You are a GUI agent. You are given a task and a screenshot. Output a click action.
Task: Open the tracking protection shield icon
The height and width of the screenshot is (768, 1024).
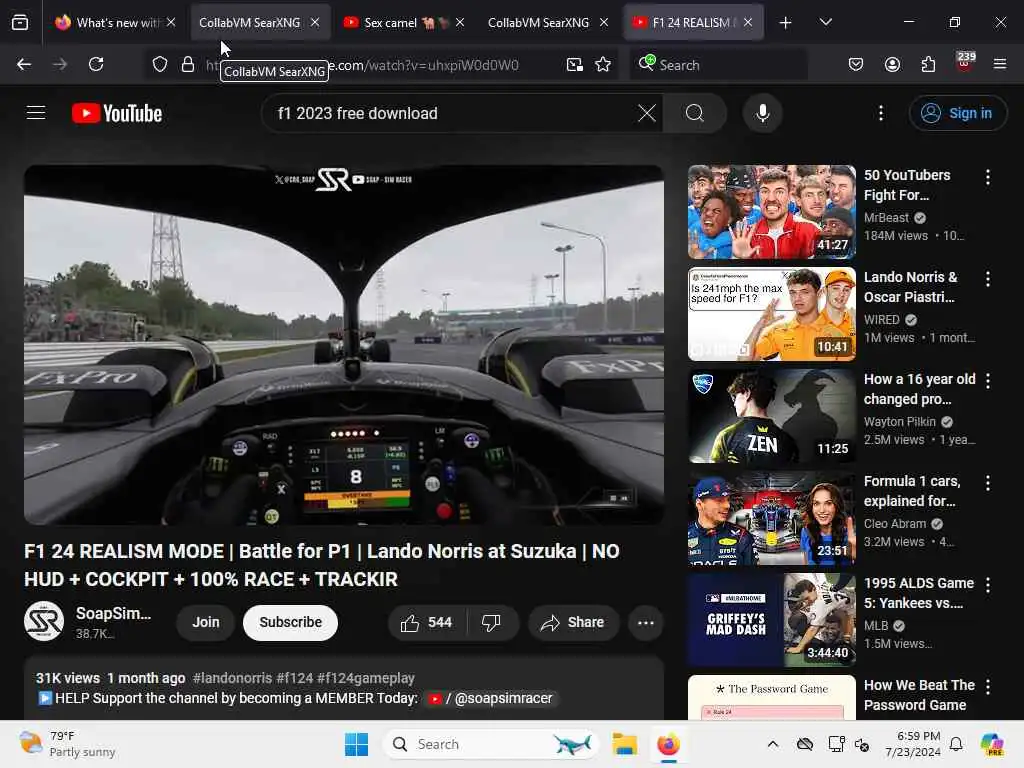pos(160,64)
